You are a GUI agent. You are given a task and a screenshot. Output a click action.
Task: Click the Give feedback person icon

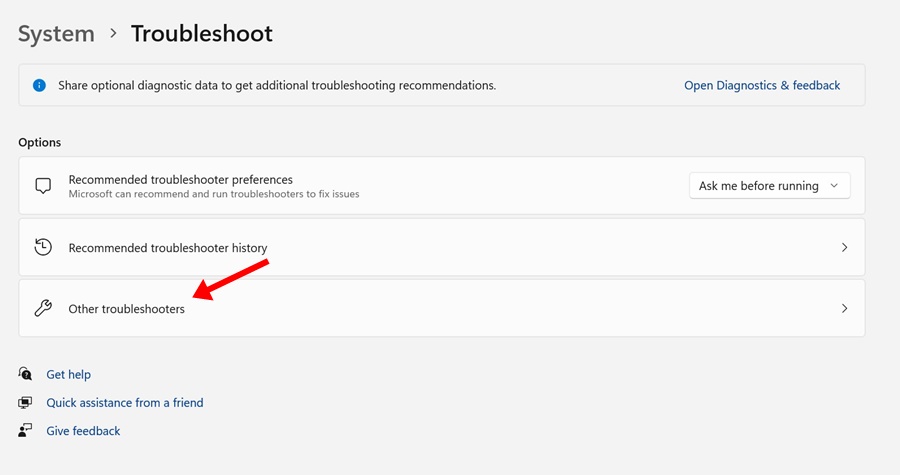tap(25, 430)
